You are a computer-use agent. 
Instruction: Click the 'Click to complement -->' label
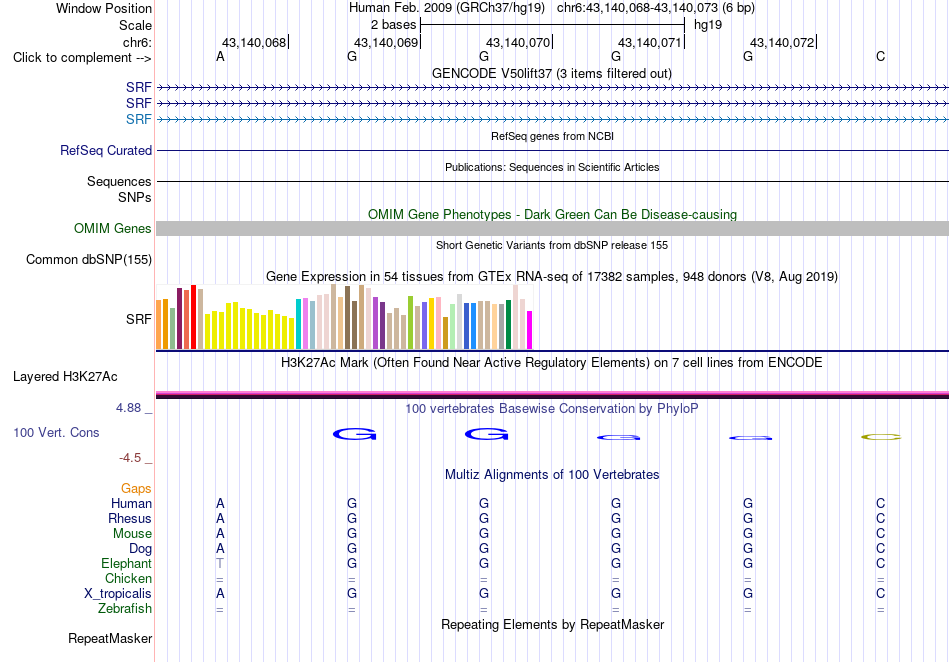[82, 58]
